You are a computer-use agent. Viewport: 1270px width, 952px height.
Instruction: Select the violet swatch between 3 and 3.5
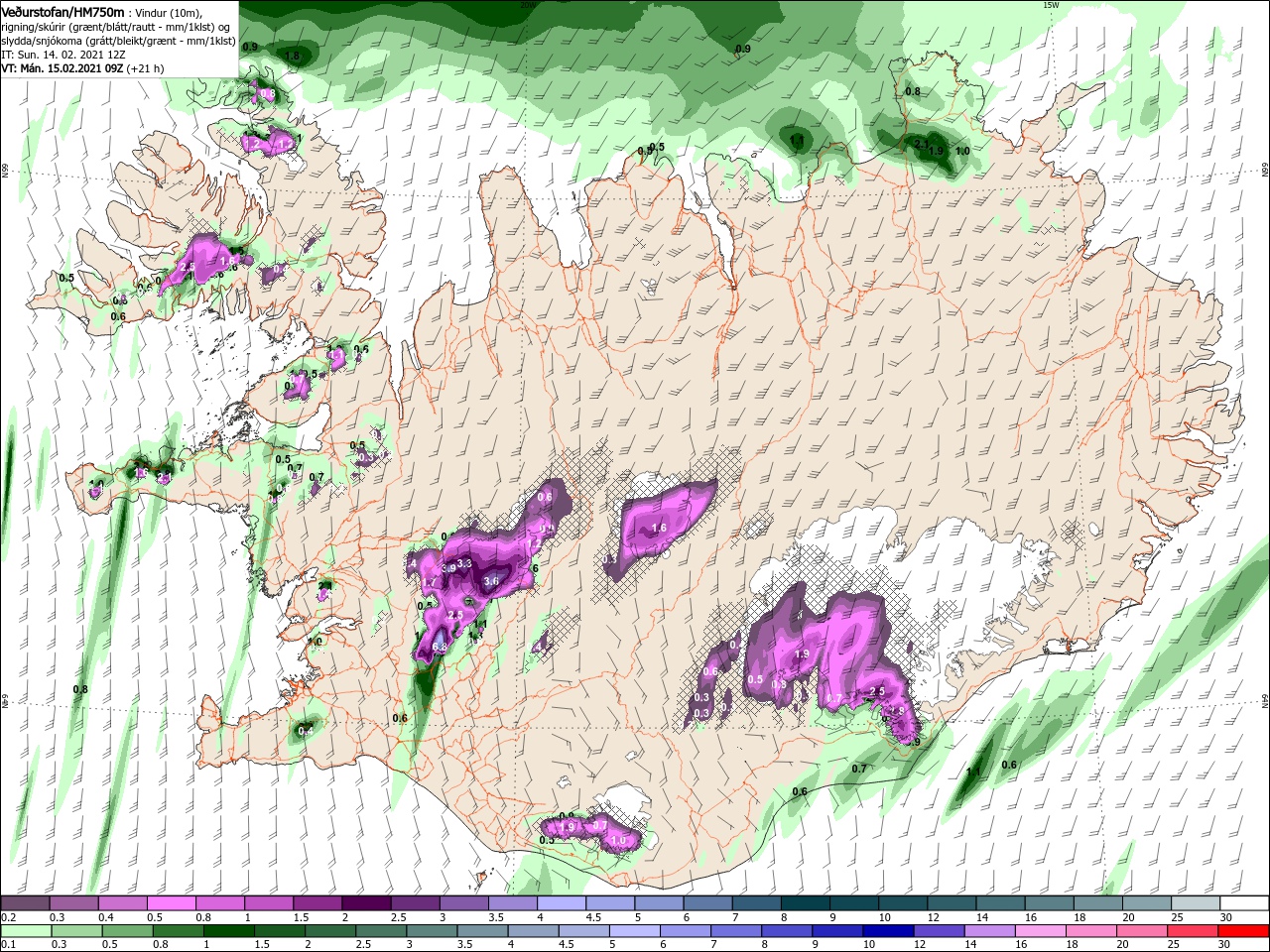point(463,903)
